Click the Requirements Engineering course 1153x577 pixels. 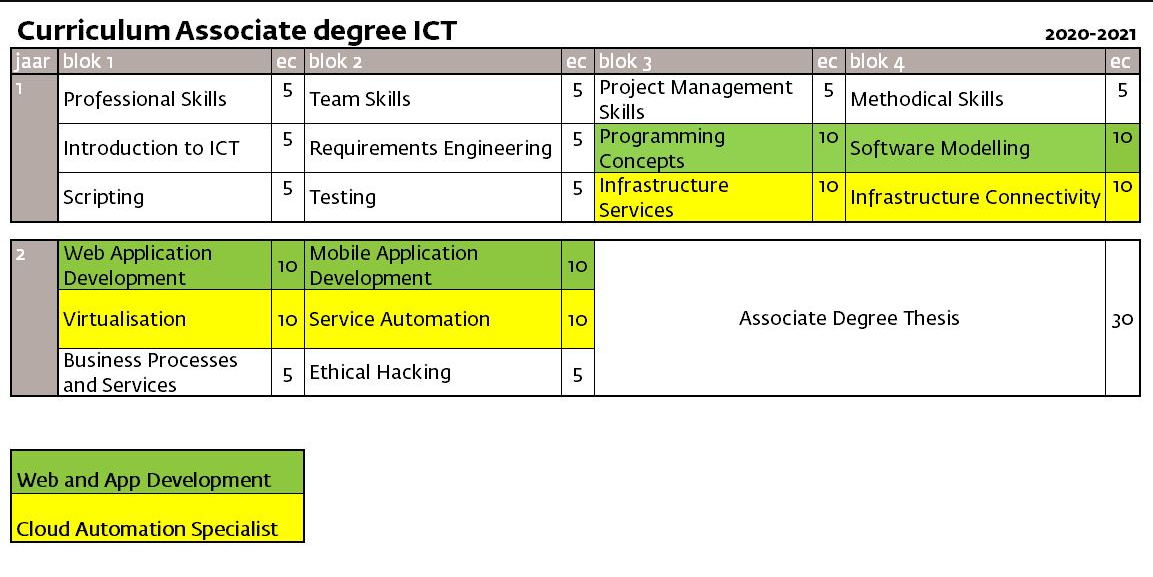coord(430,148)
